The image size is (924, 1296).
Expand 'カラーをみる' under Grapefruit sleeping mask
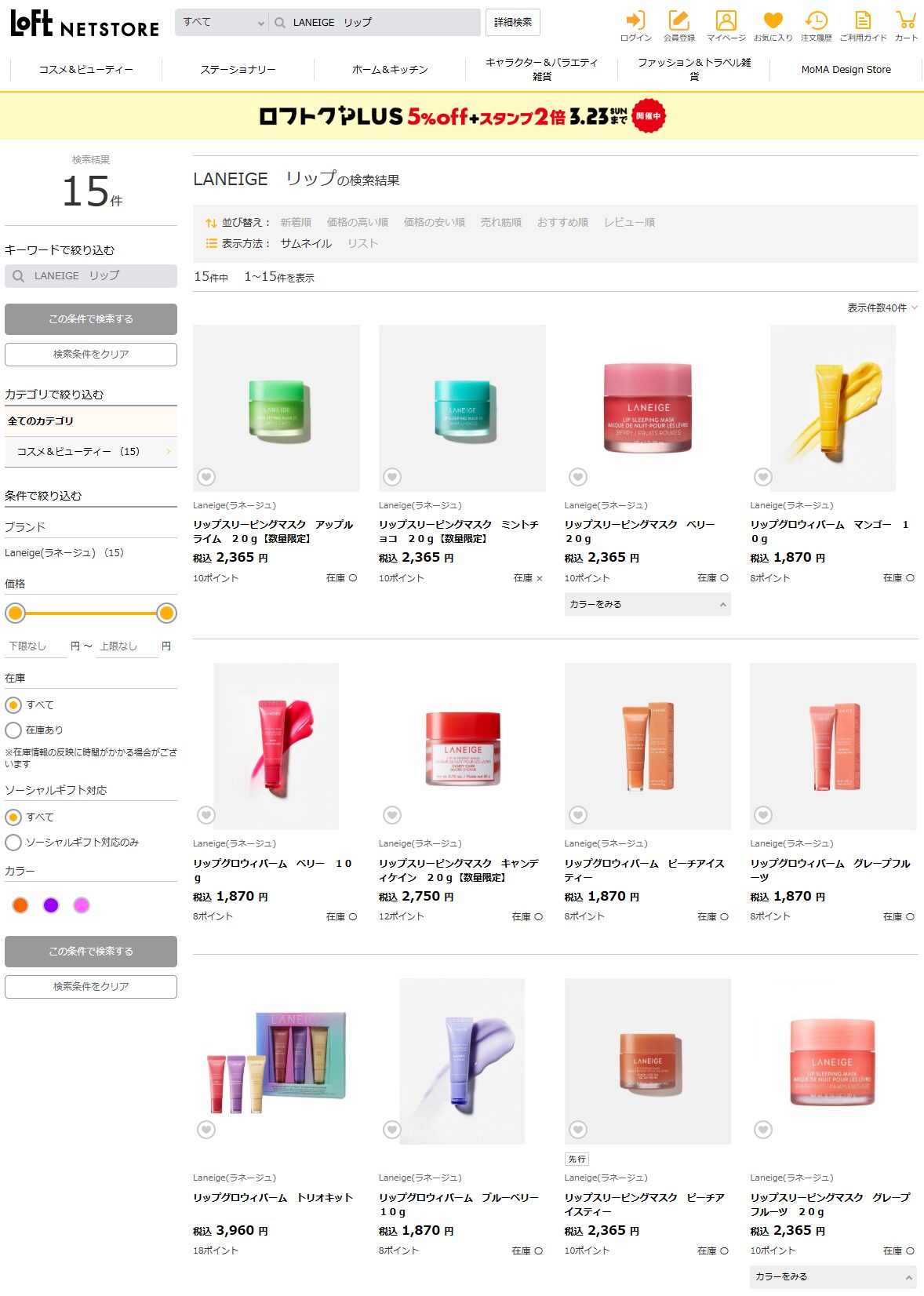(833, 1276)
